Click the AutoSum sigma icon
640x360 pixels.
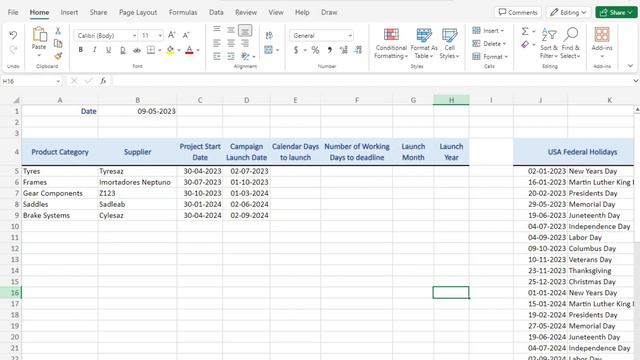525,31
